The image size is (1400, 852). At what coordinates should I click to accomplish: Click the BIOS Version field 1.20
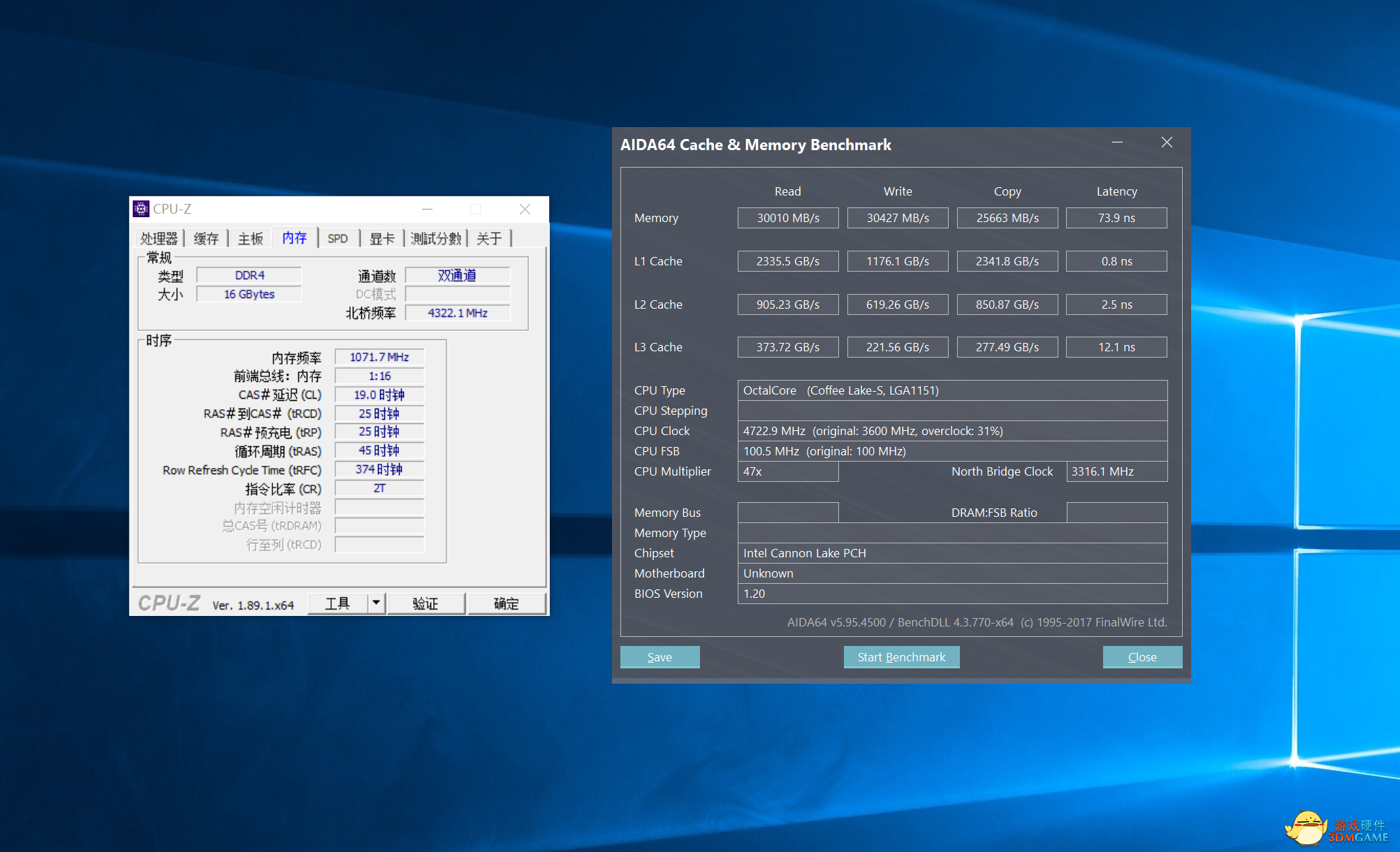(952, 594)
